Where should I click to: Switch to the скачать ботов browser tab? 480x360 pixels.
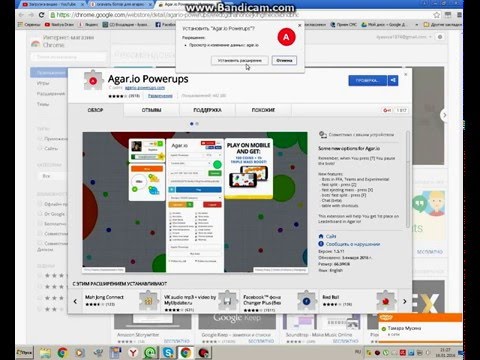tap(119, 5)
